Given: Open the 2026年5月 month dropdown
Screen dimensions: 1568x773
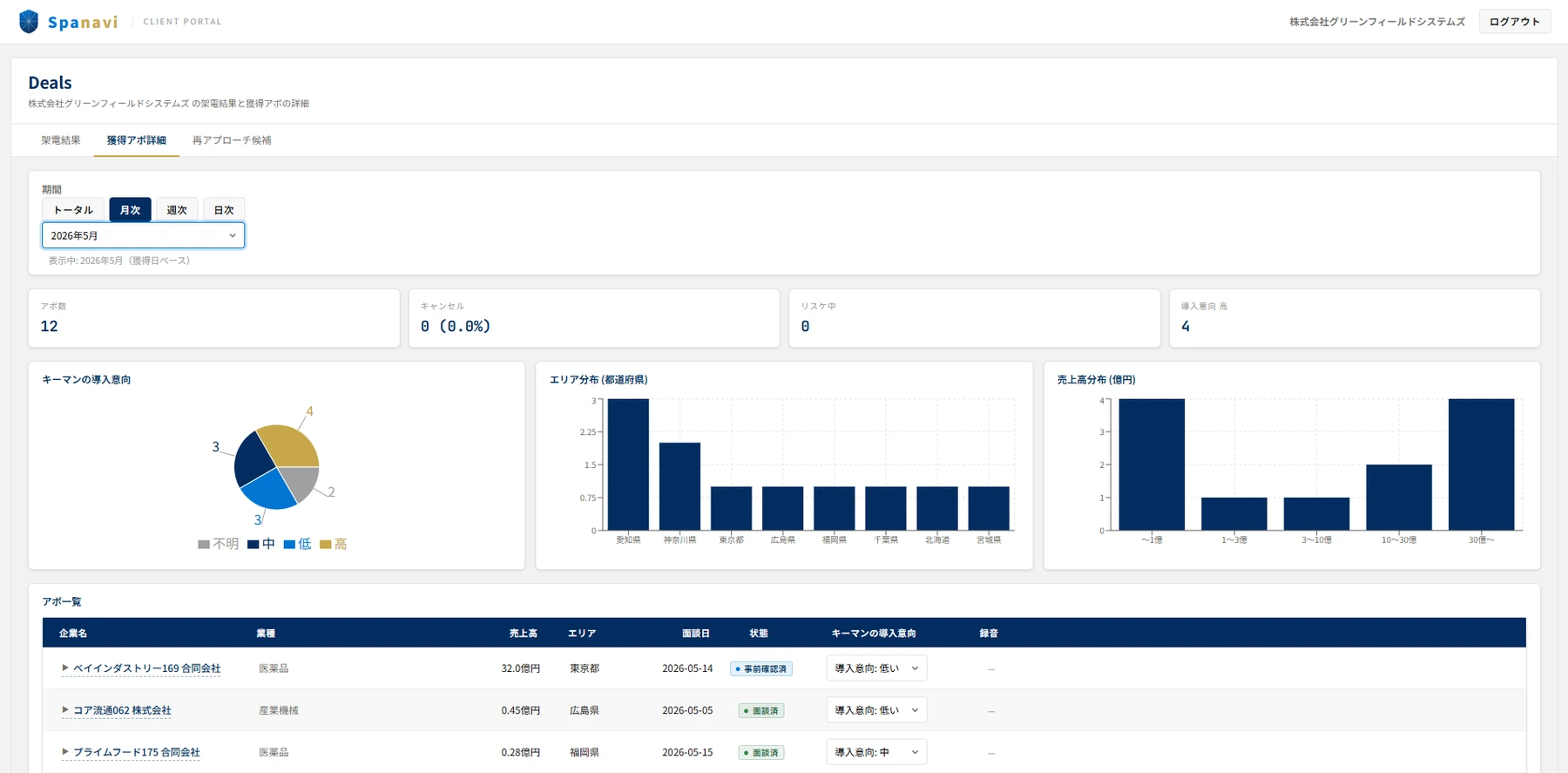Looking at the screenshot, I should (143, 235).
